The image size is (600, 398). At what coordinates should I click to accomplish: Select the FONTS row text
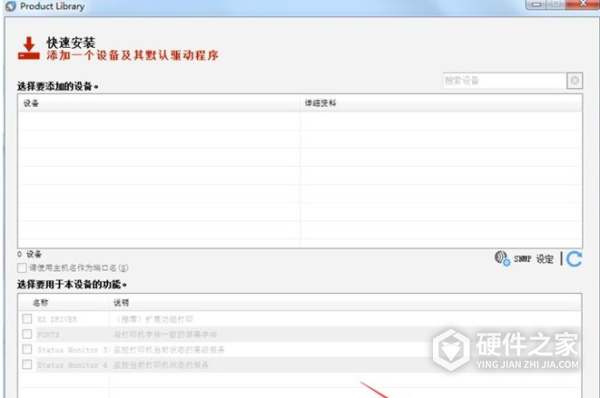click(x=48, y=334)
